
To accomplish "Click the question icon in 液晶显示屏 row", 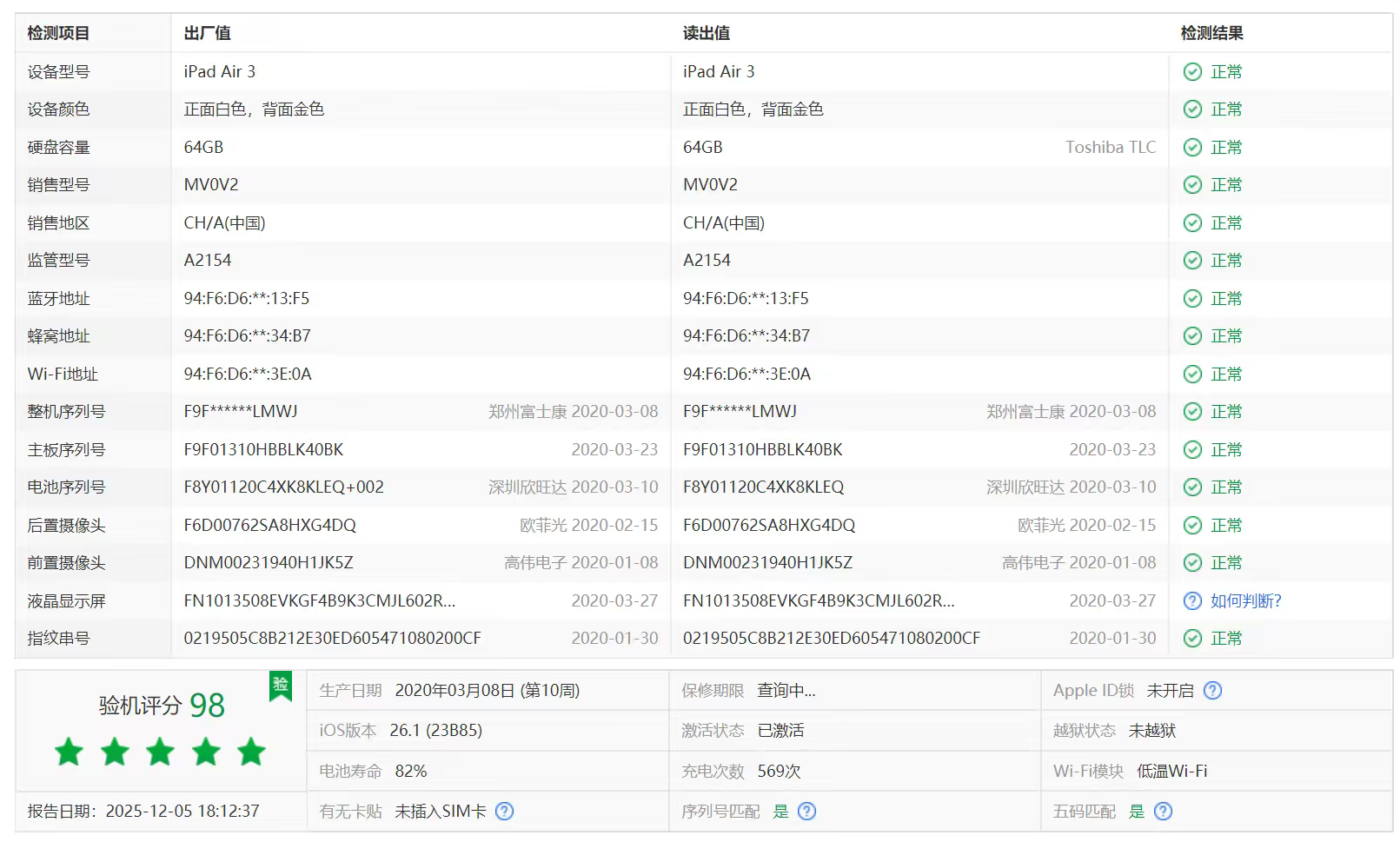I will pyautogui.click(x=1192, y=601).
